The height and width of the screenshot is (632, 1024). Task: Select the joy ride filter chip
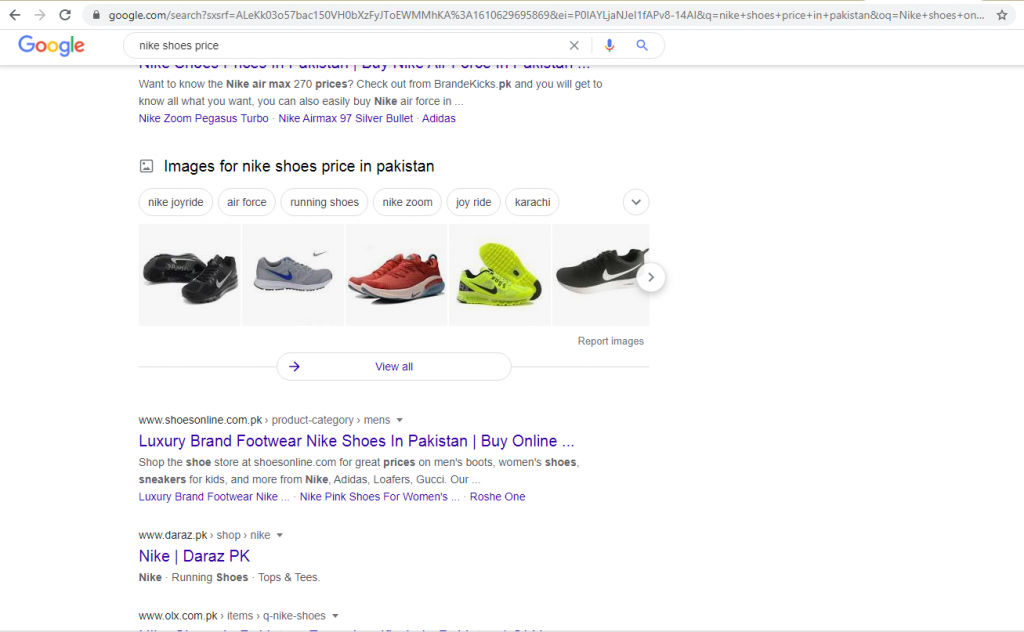pos(473,202)
